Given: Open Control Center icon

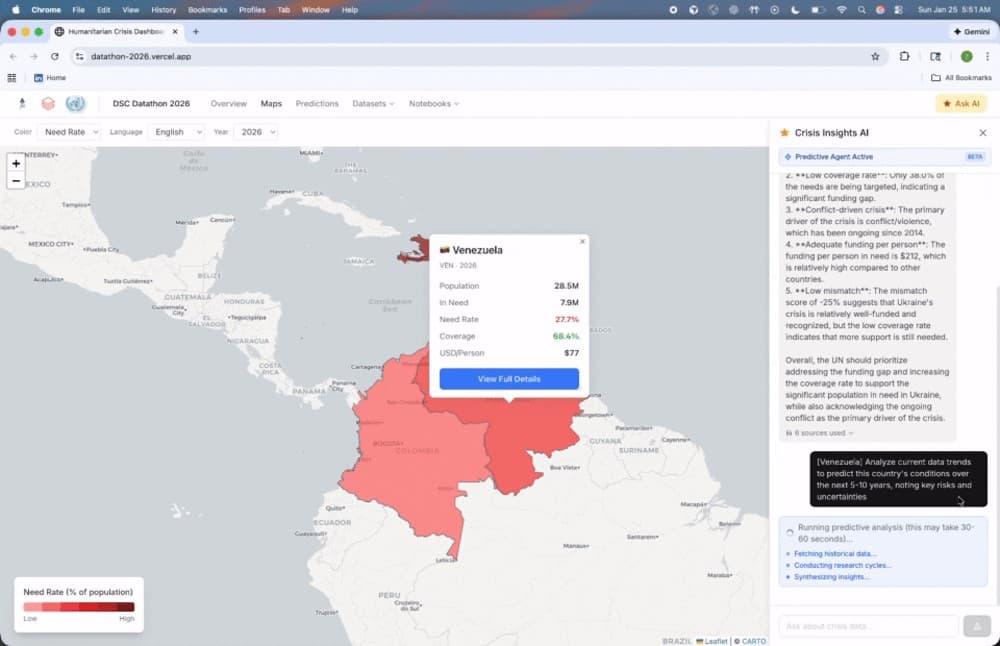Looking at the screenshot, I should tap(899, 10).
